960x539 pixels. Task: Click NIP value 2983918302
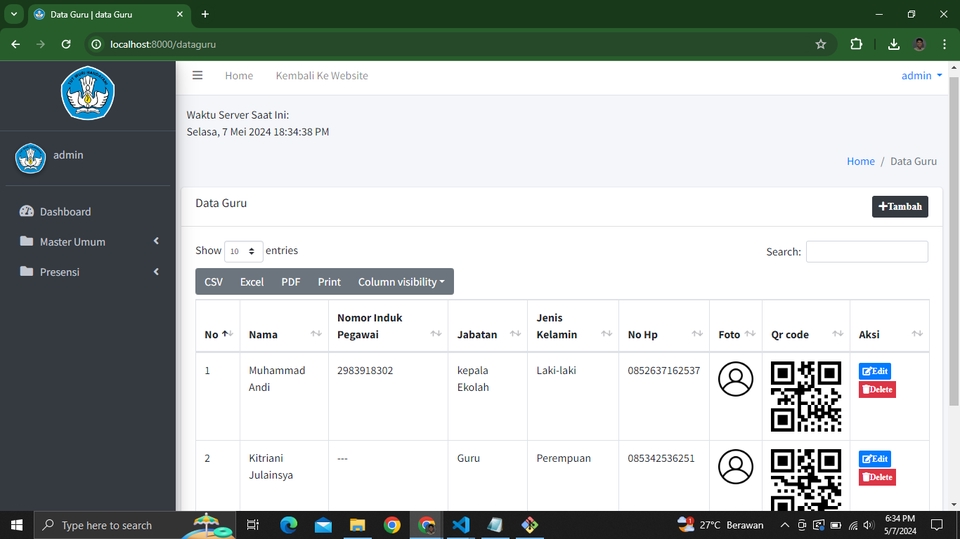click(365, 370)
